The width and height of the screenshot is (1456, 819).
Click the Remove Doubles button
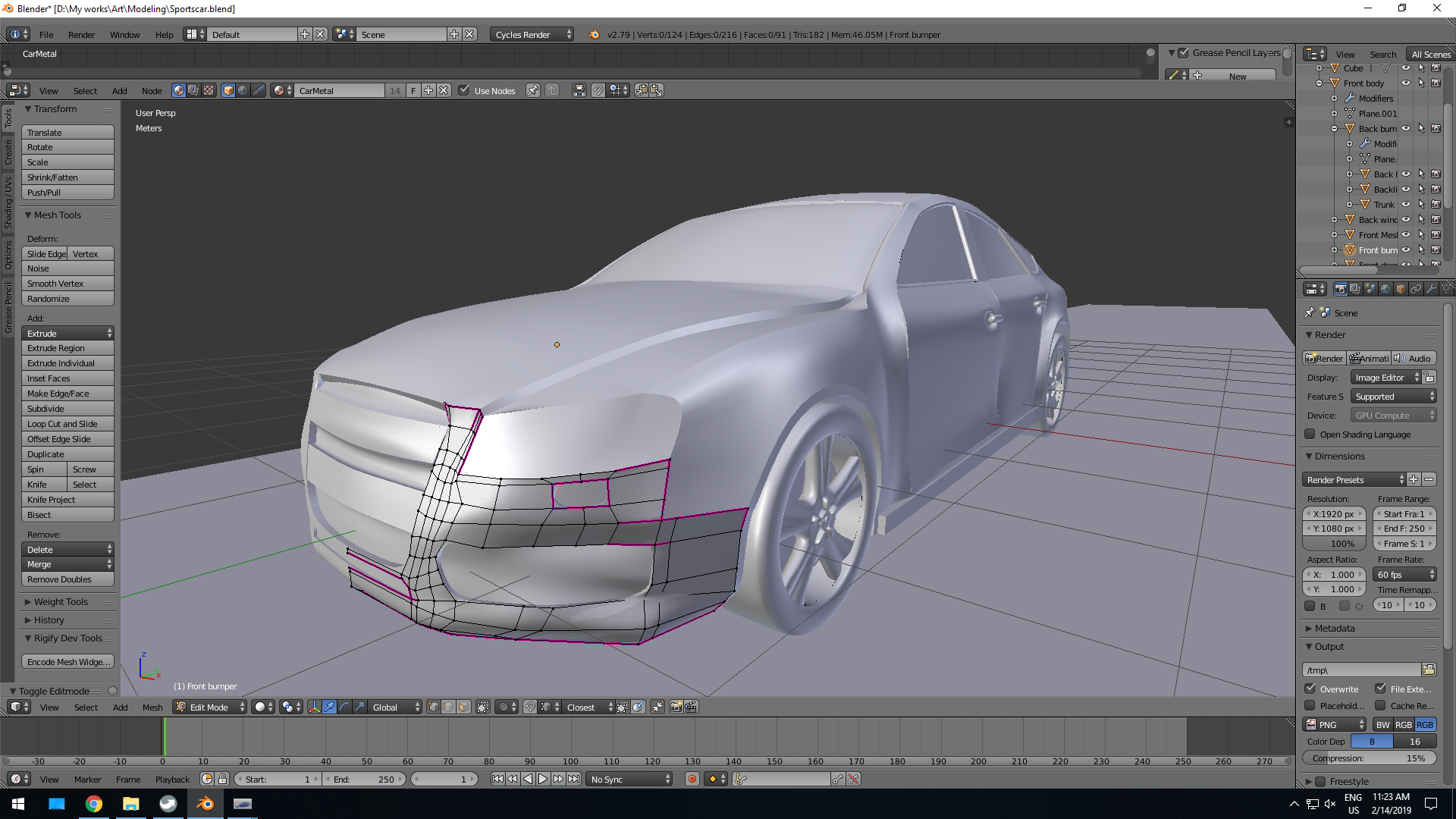click(x=67, y=579)
